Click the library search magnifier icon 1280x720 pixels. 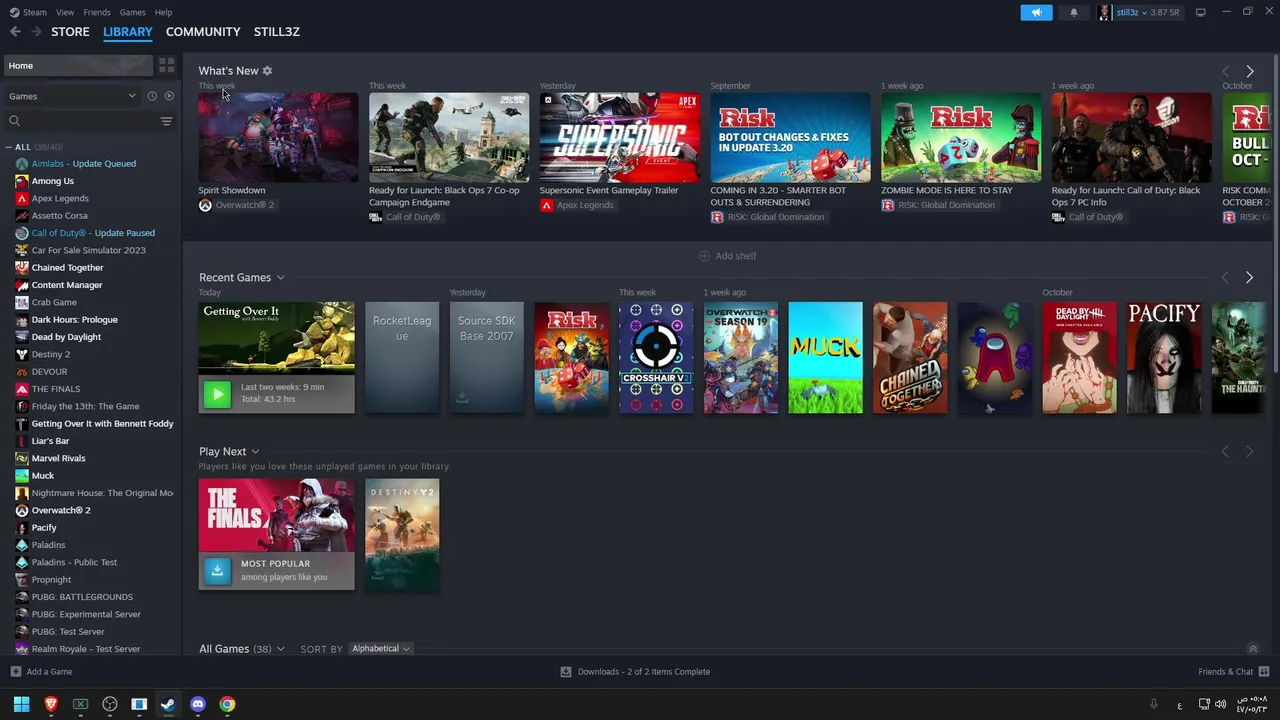pyautogui.click(x=14, y=121)
